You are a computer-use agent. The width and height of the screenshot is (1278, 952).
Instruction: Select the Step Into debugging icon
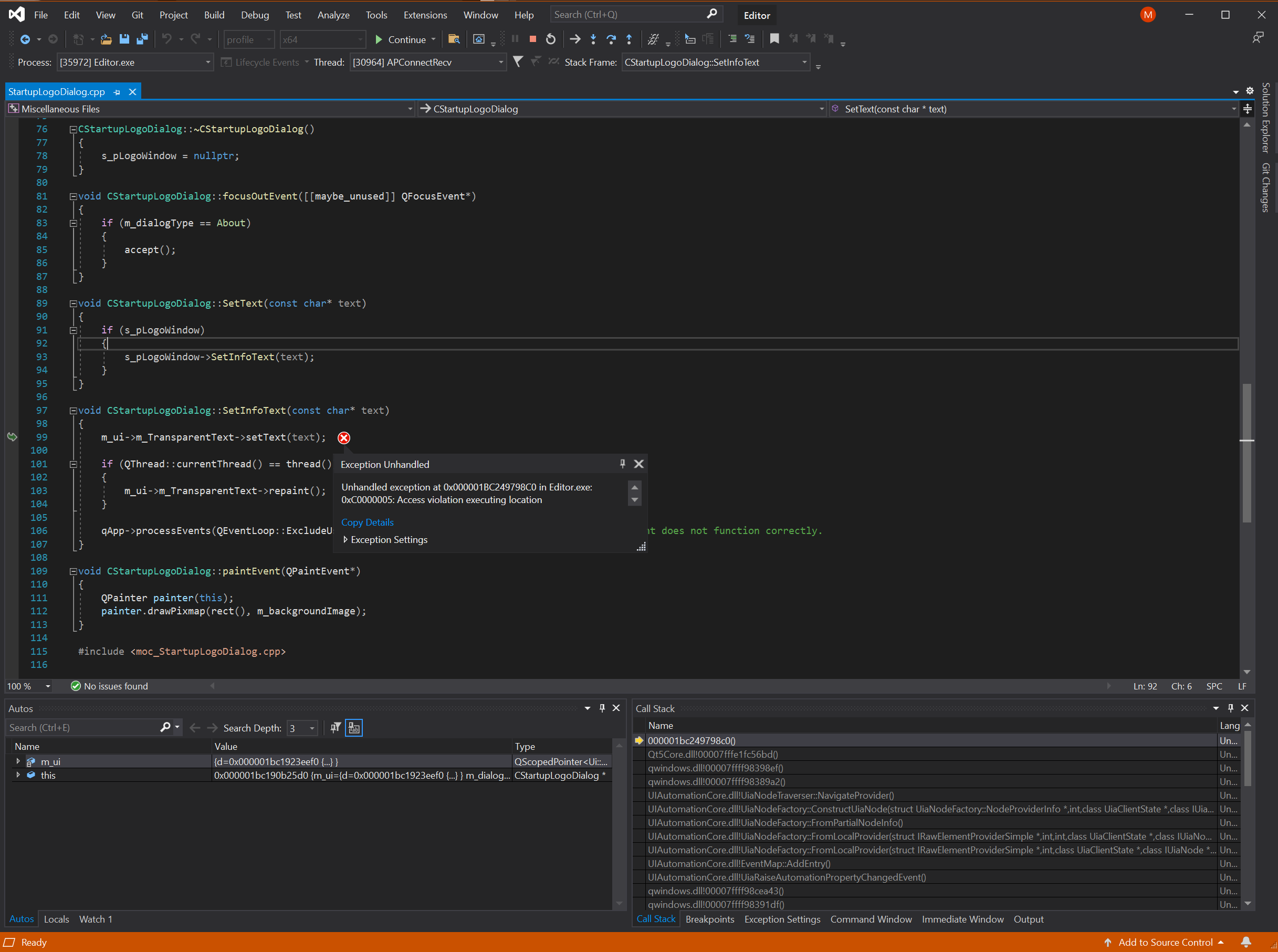coord(593,39)
